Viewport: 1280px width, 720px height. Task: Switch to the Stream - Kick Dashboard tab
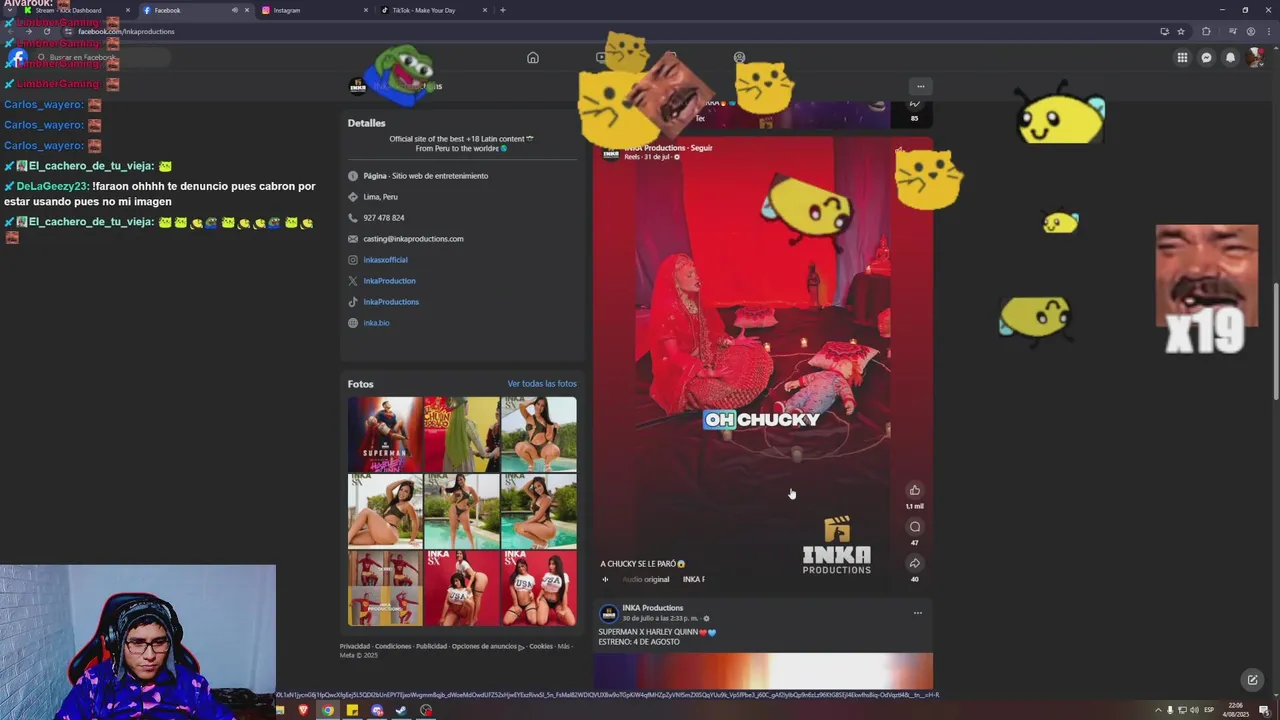[75, 10]
